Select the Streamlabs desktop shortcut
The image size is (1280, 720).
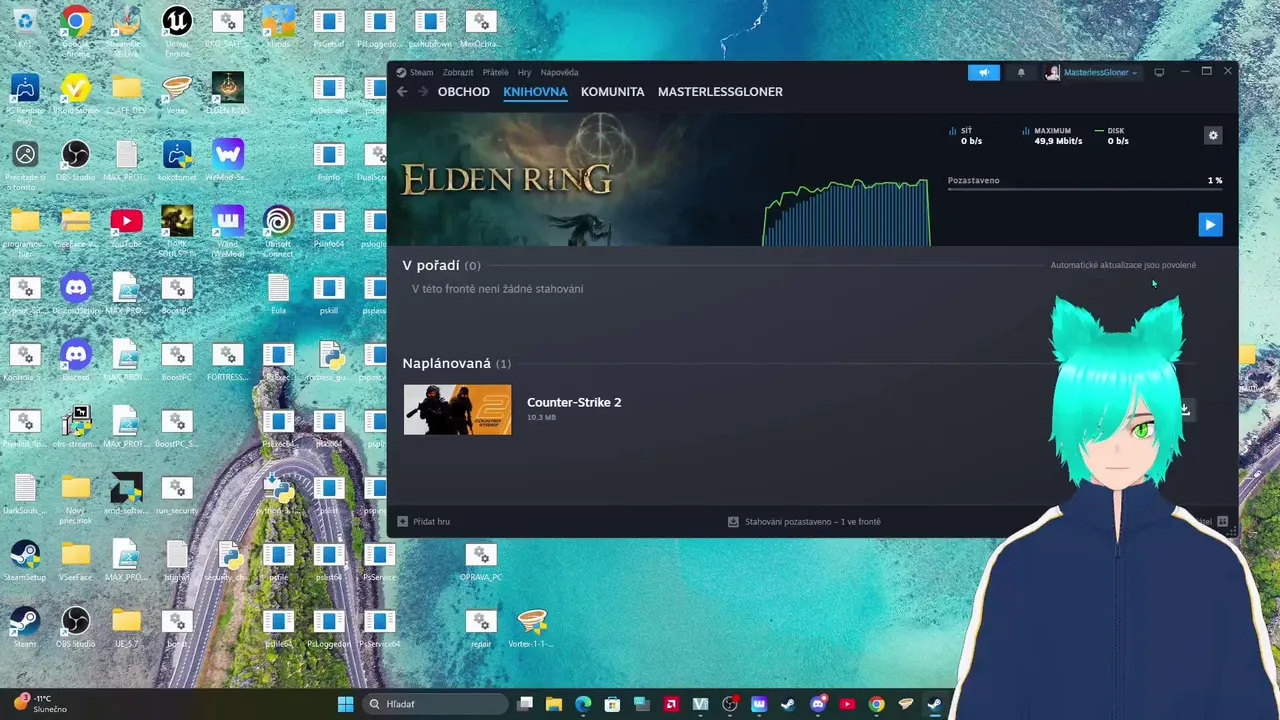coord(126,25)
